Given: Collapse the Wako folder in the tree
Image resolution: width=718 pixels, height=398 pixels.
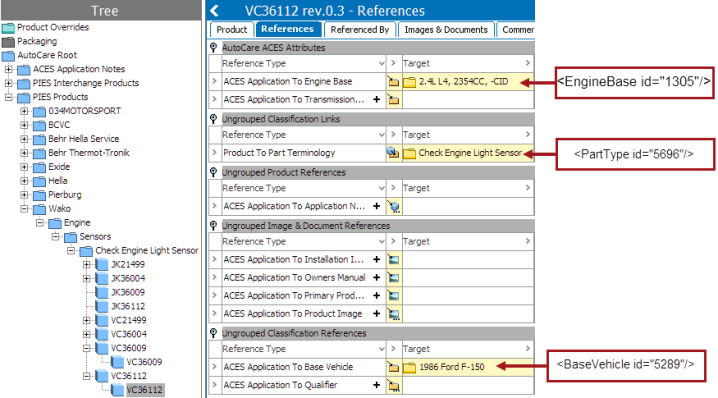Looking at the screenshot, I should pyautogui.click(x=24, y=209).
